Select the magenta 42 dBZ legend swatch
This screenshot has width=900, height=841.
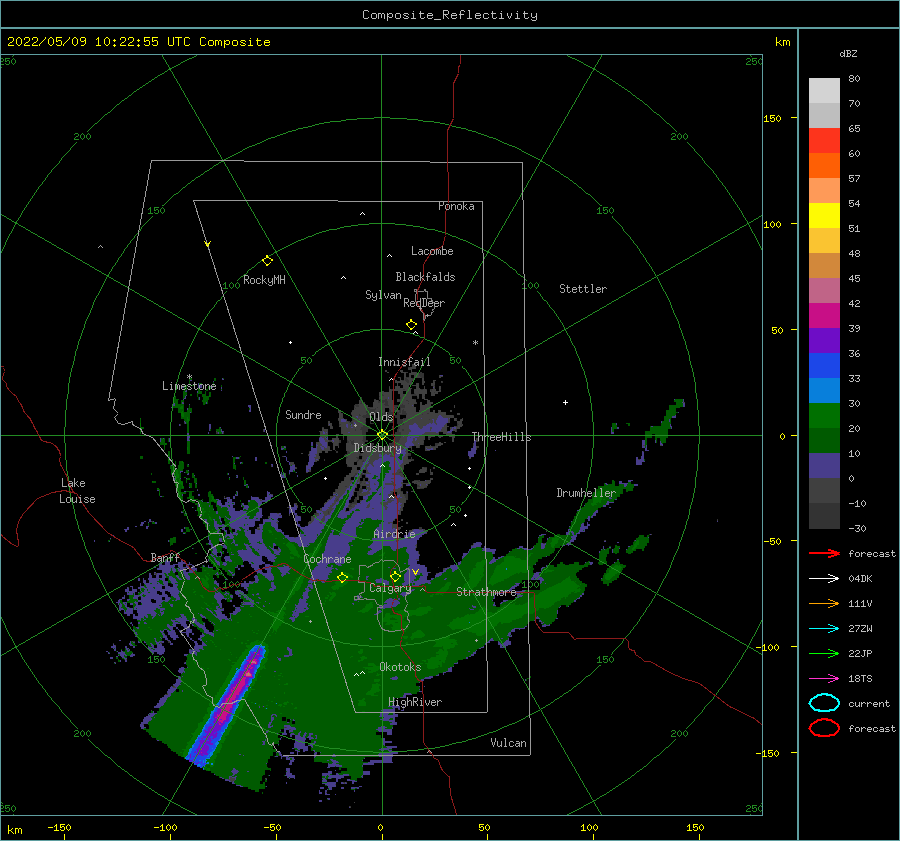click(824, 316)
